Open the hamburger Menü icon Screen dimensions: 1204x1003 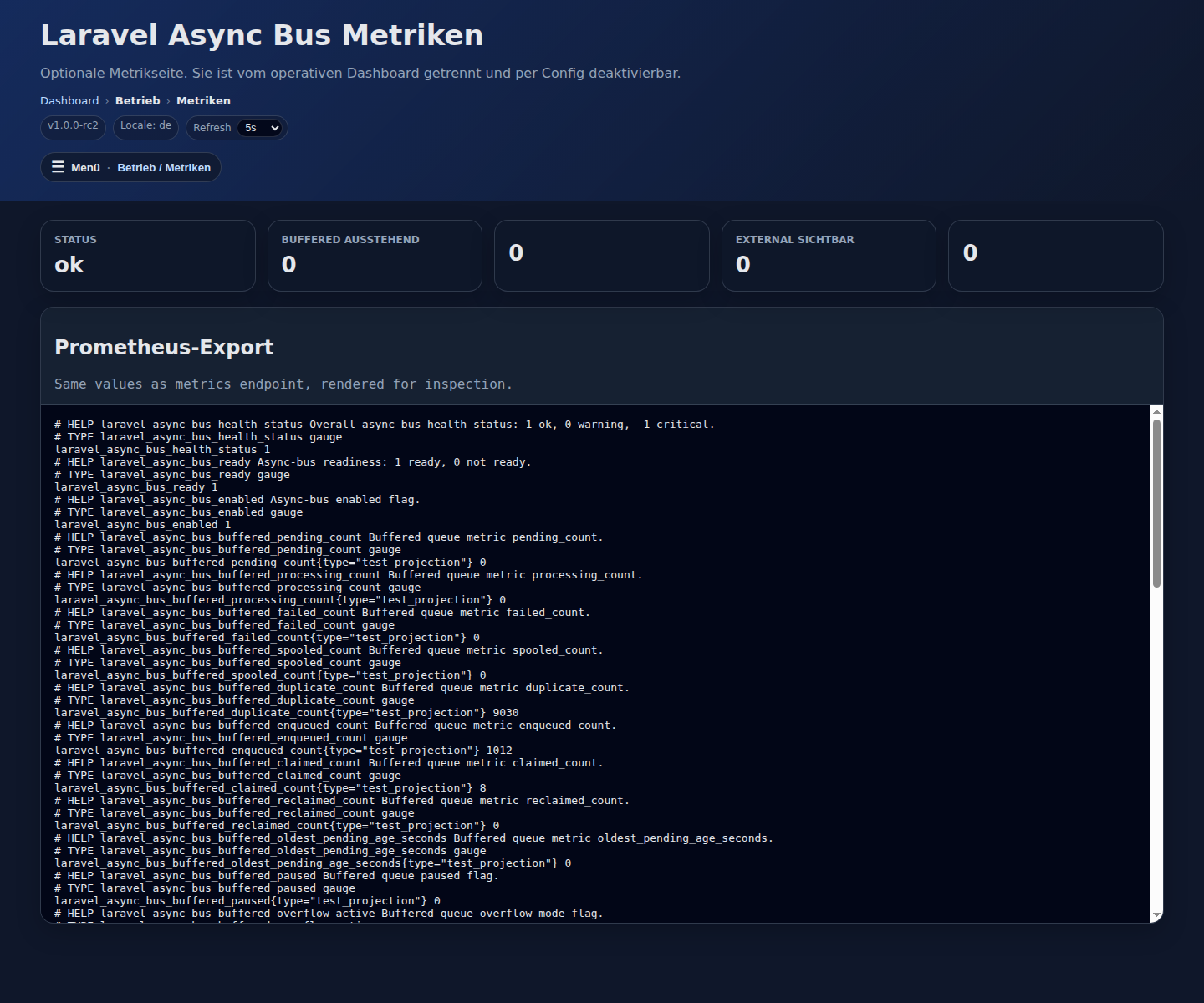[x=58, y=167]
